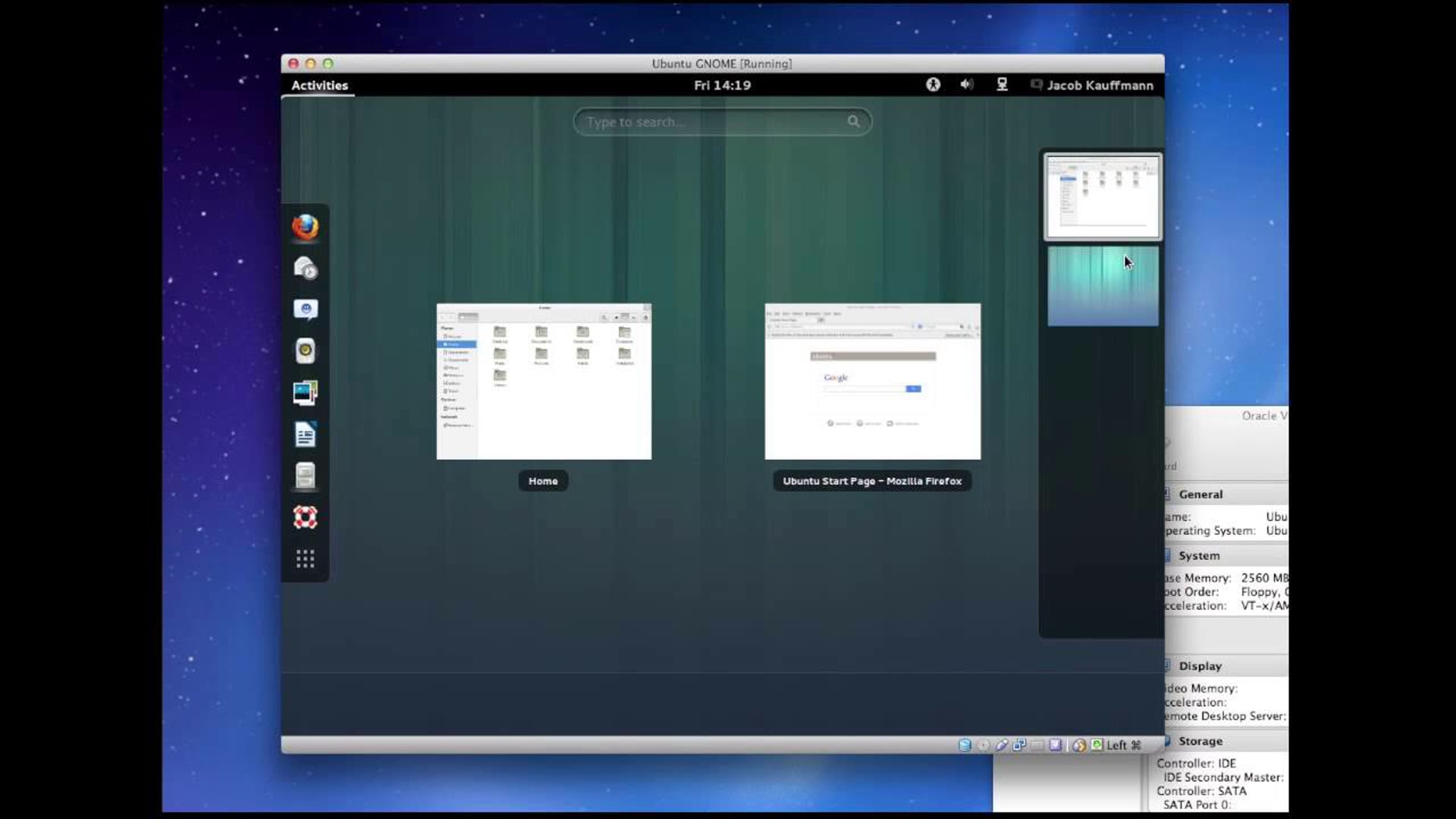Select the General section in VirtualBox
The height and width of the screenshot is (819, 1456).
coord(1200,493)
